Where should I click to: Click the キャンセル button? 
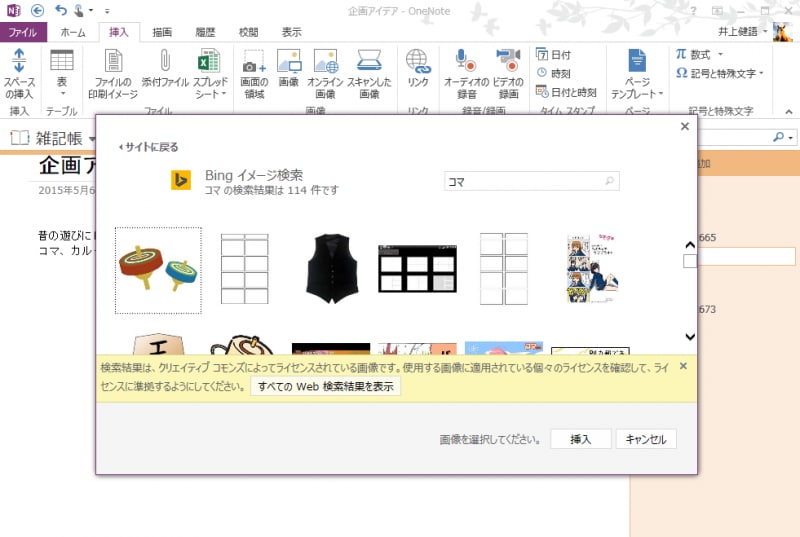(646, 439)
